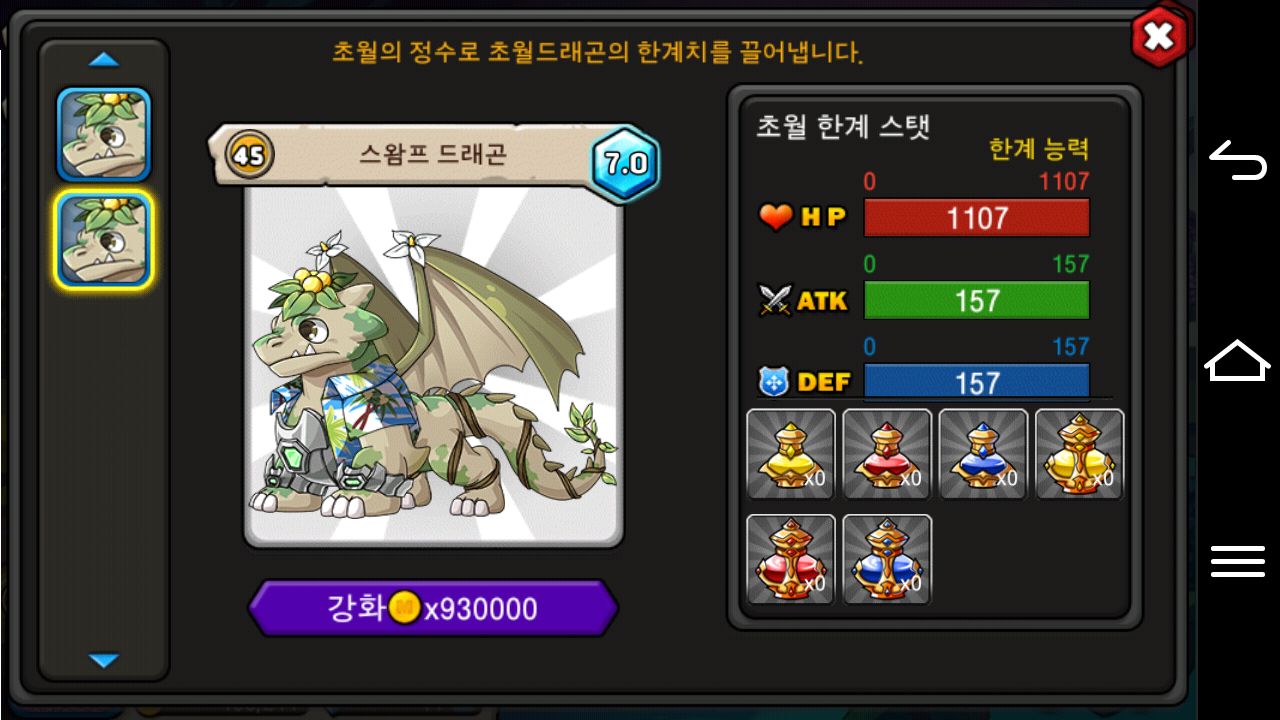Click the red HP 1107 bar

(x=977, y=218)
